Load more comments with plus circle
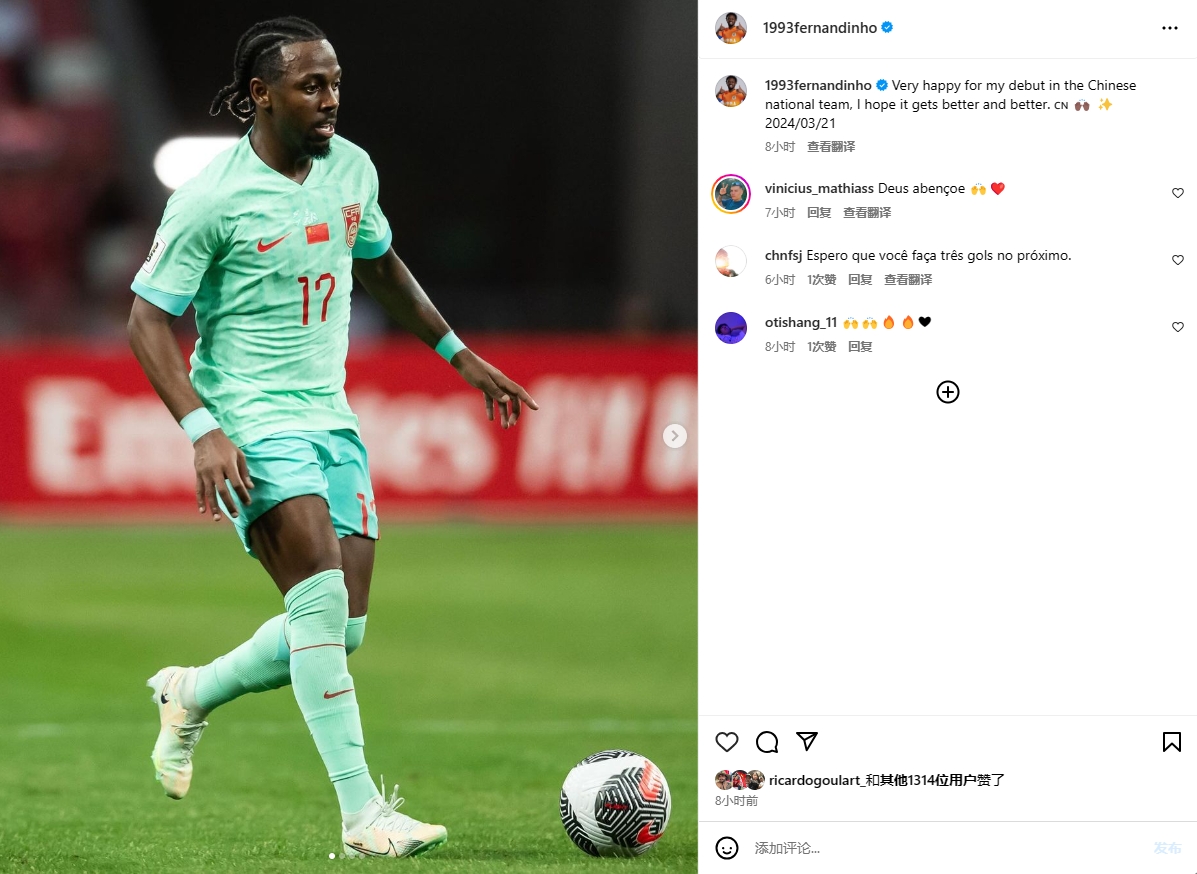The height and width of the screenshot is (874, 1197). click(x=947, y=392)
